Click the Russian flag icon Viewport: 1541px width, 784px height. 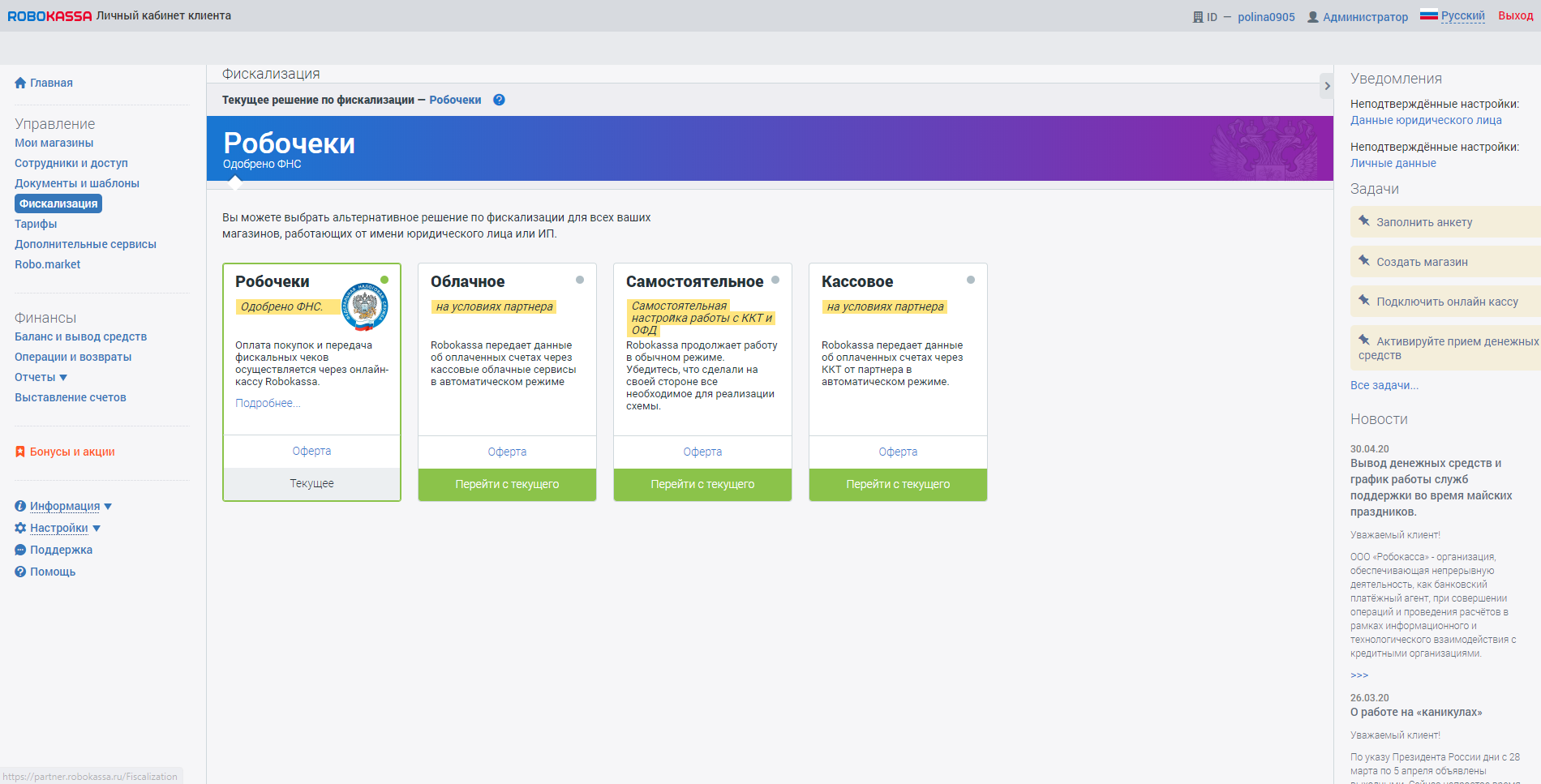tap(1429, 15)
